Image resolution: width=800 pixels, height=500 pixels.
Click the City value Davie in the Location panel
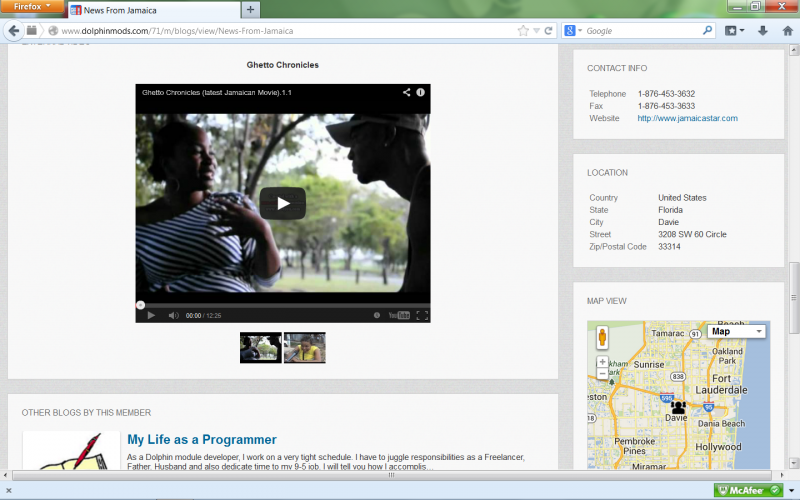point(668,222)
